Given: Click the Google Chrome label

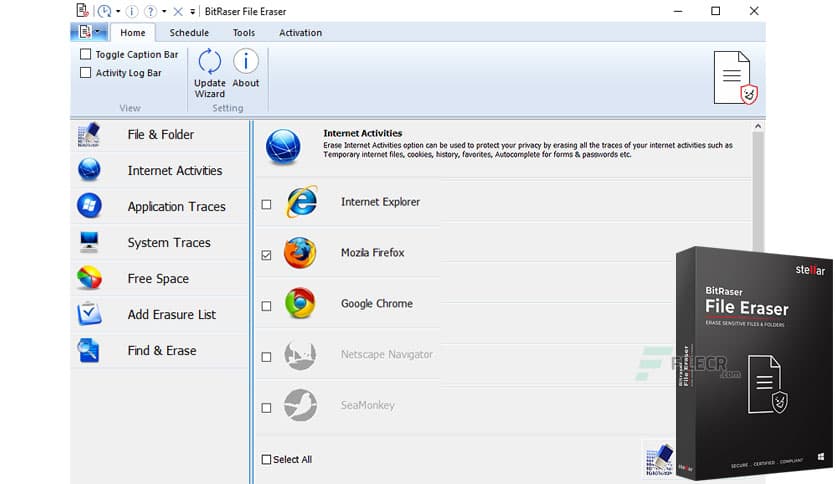Looking at the screenshot, I should pyautogui.click(x=376, y=304).
